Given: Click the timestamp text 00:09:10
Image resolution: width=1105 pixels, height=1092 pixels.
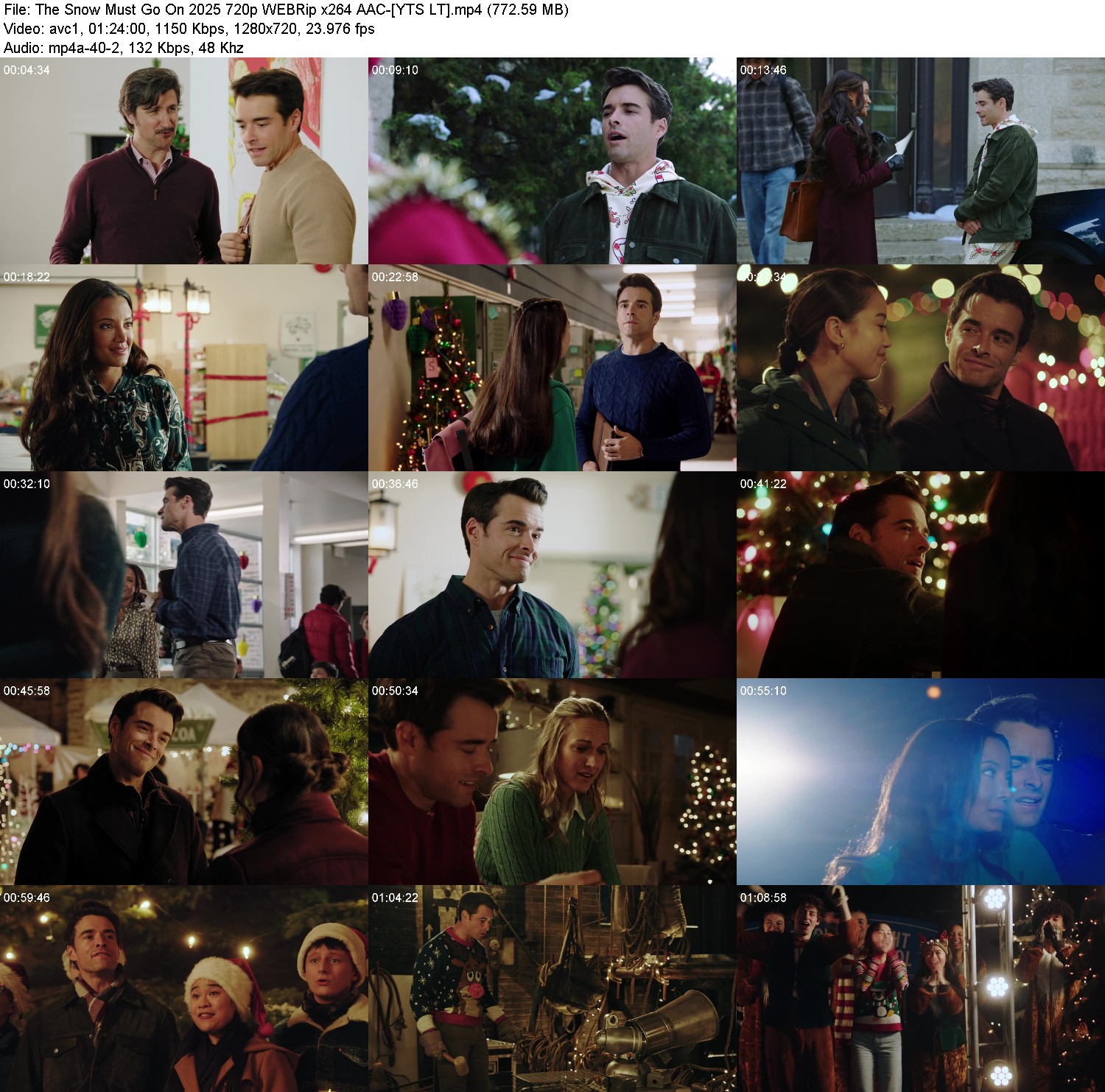Looking at the screenshot, I should point(395,70).
